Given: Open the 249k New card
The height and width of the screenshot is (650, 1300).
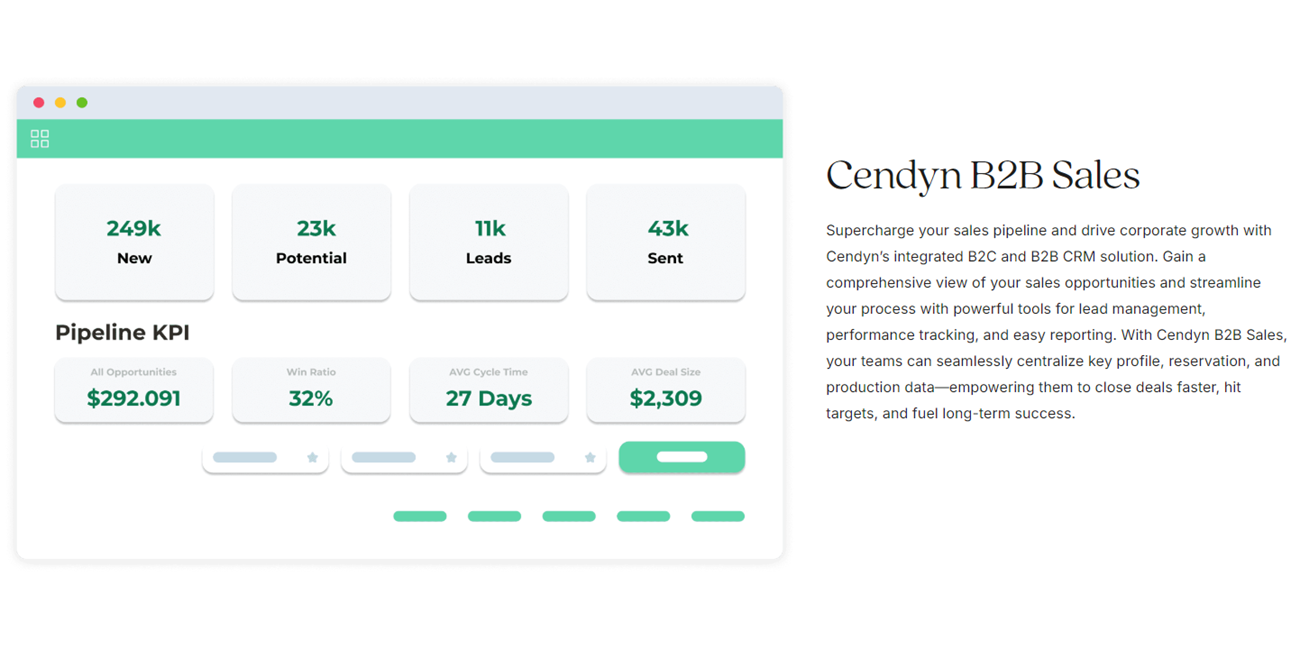Looking at the screenshot, I should click(x=134, y=242).
